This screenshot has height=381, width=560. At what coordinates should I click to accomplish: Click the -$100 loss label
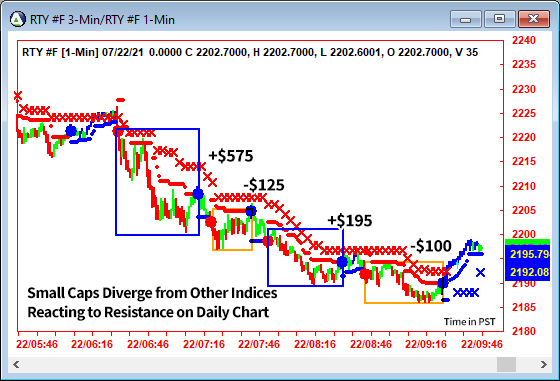[x=431, y=246]
